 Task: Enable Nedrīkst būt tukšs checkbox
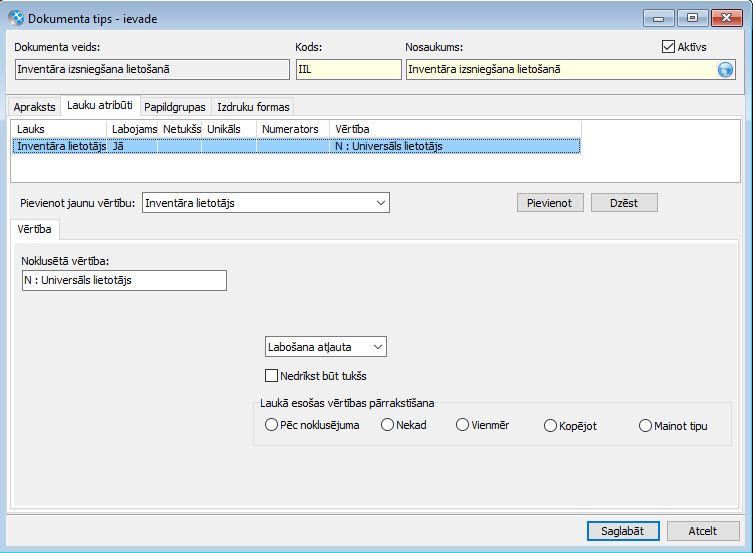[271, 375]
